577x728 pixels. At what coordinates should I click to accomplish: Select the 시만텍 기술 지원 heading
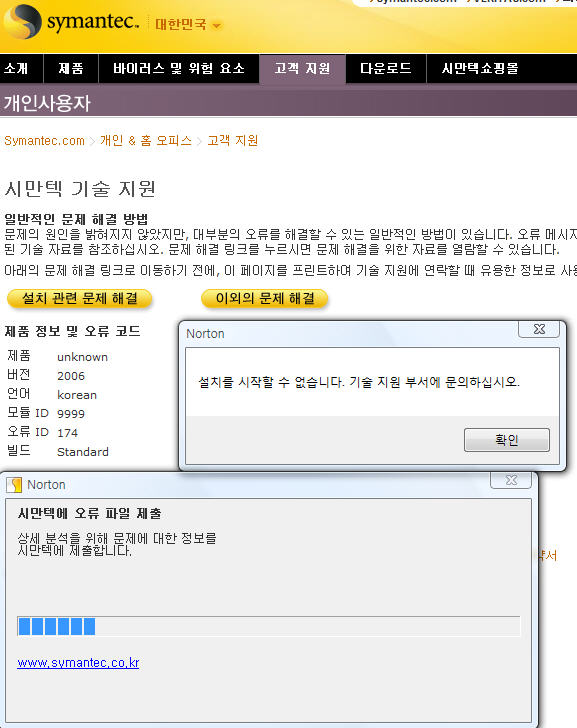80,189
